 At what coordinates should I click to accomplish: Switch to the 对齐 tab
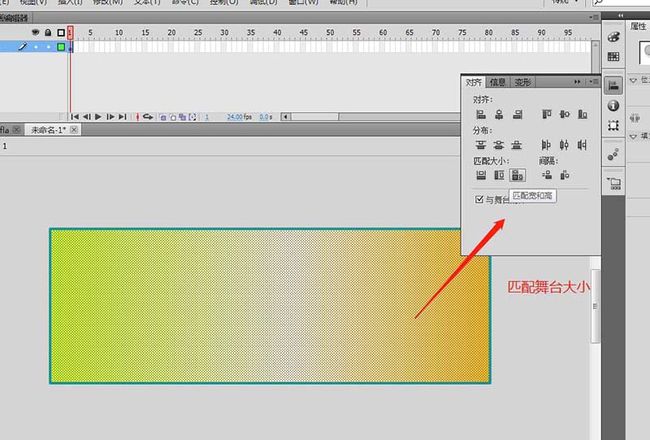pos(473,82)
